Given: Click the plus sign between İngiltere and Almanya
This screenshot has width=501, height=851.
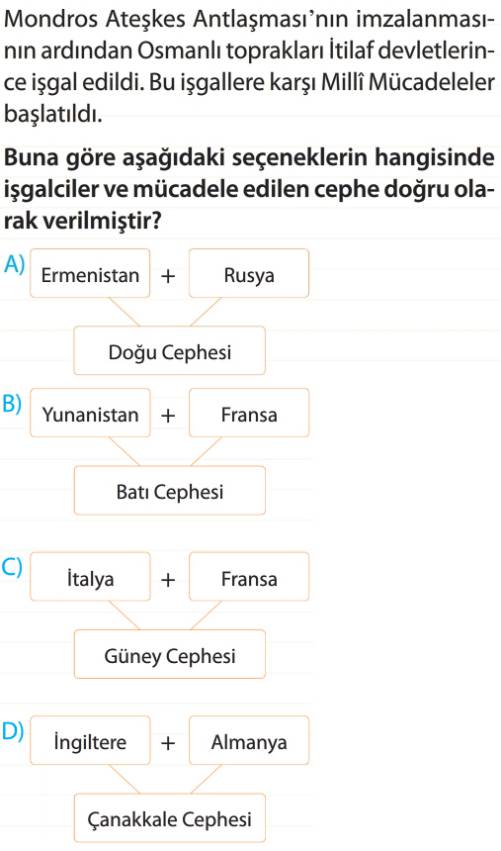Looking at the screenshot, I should click(169, 742).
